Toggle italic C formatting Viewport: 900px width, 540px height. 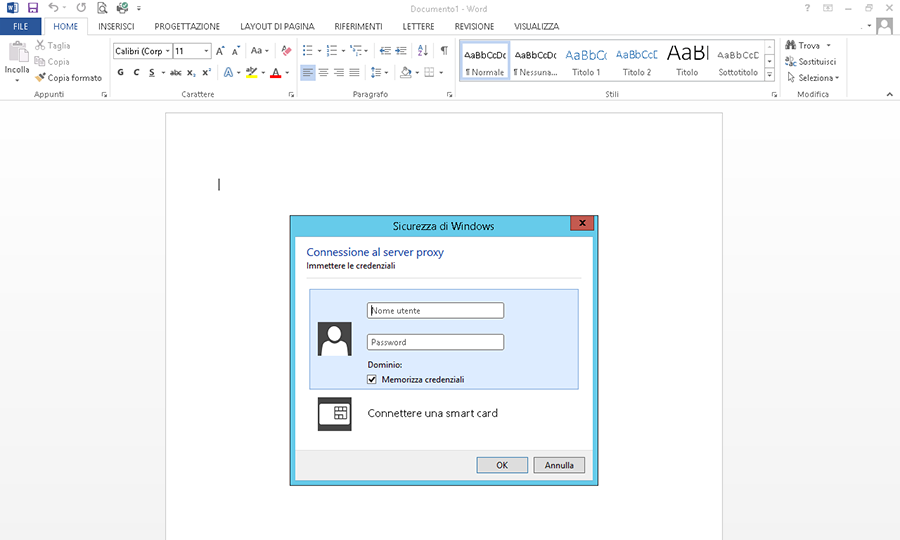point(136,72)
